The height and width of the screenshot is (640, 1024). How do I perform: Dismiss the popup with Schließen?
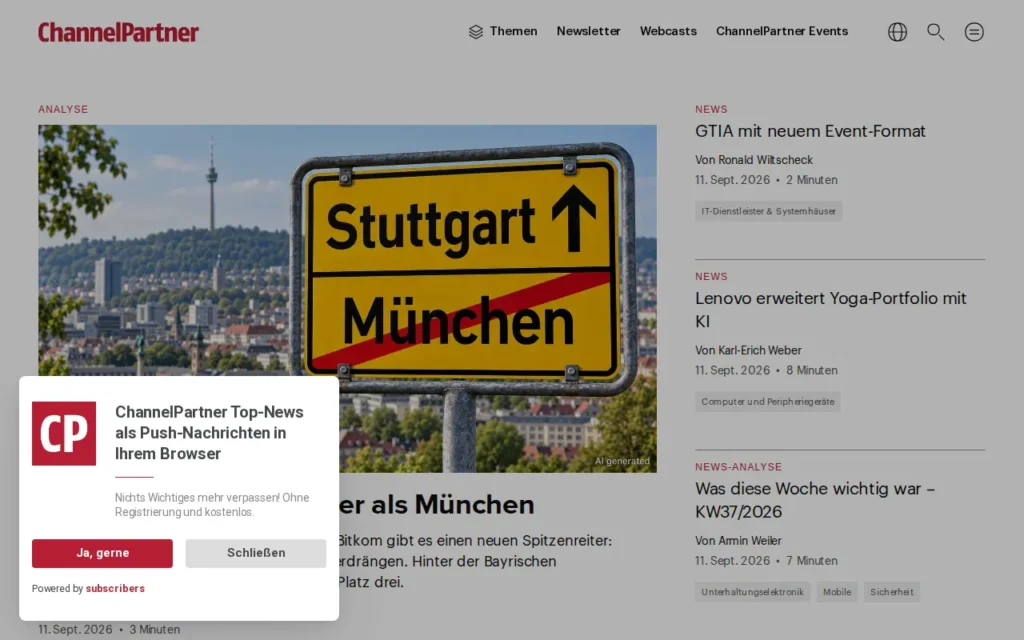(256, 553)
